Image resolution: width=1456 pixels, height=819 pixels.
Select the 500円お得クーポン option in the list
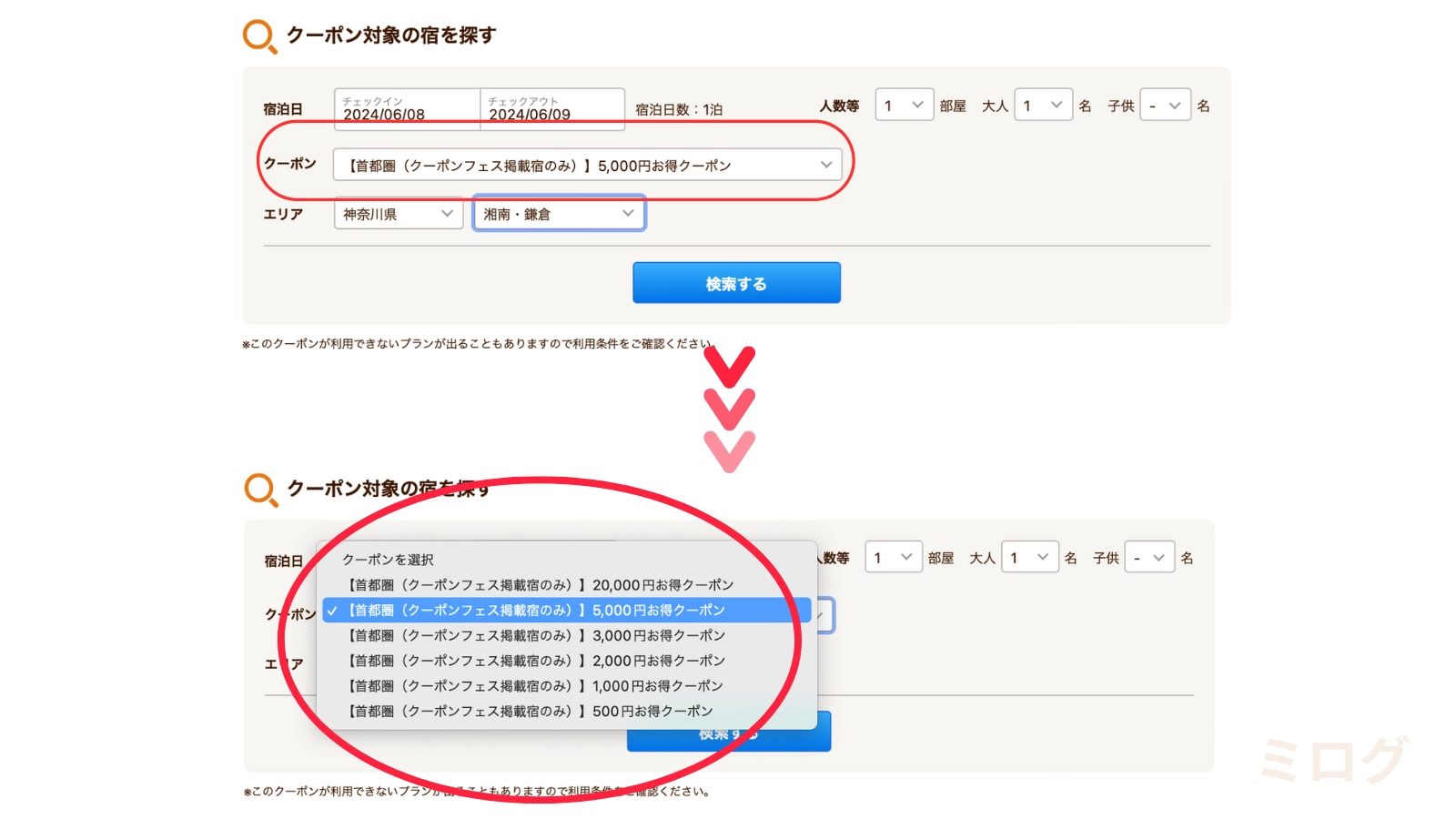coord(566,711)
